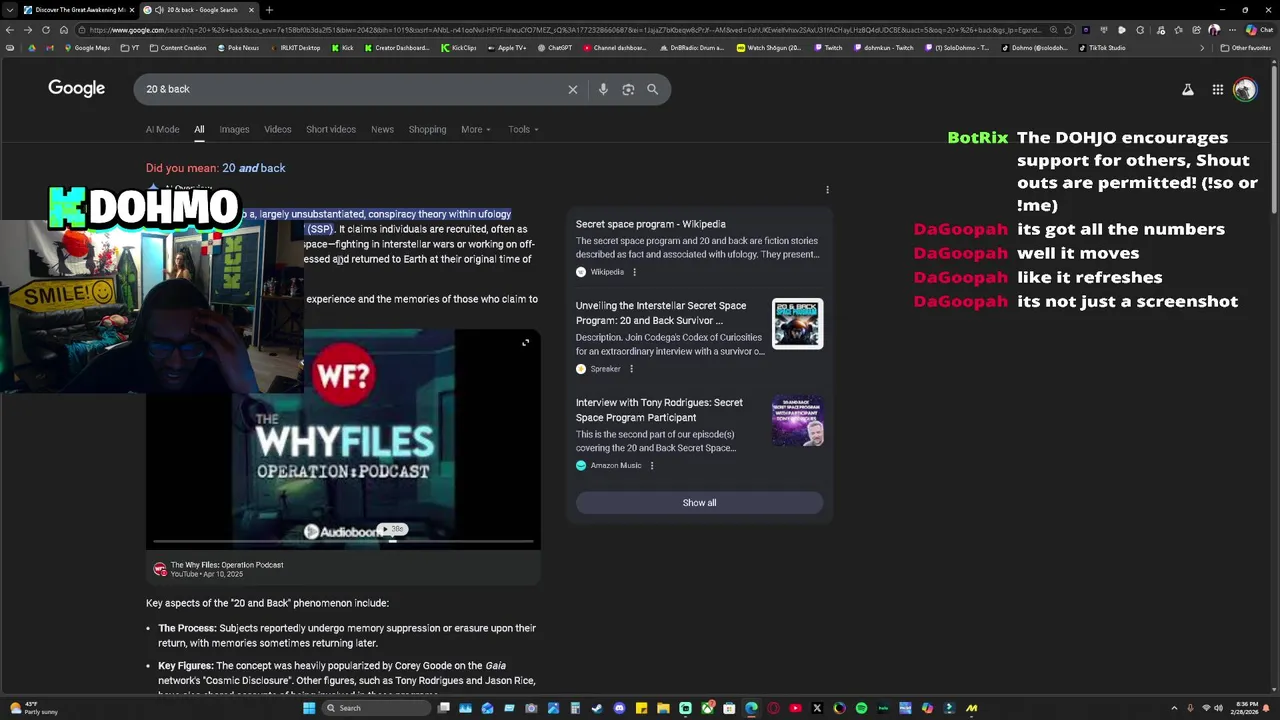Viewport: 1280px width, 720px height.
Task: Open Creator Dashboard bookmark
Action: point(397,48)
